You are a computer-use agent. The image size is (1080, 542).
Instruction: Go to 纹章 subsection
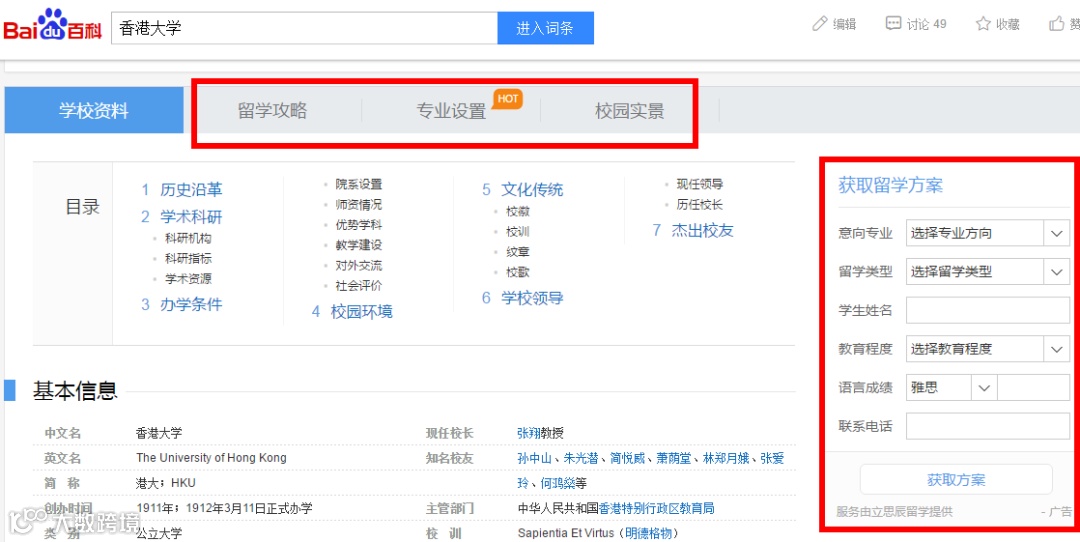tap(518, 252)
